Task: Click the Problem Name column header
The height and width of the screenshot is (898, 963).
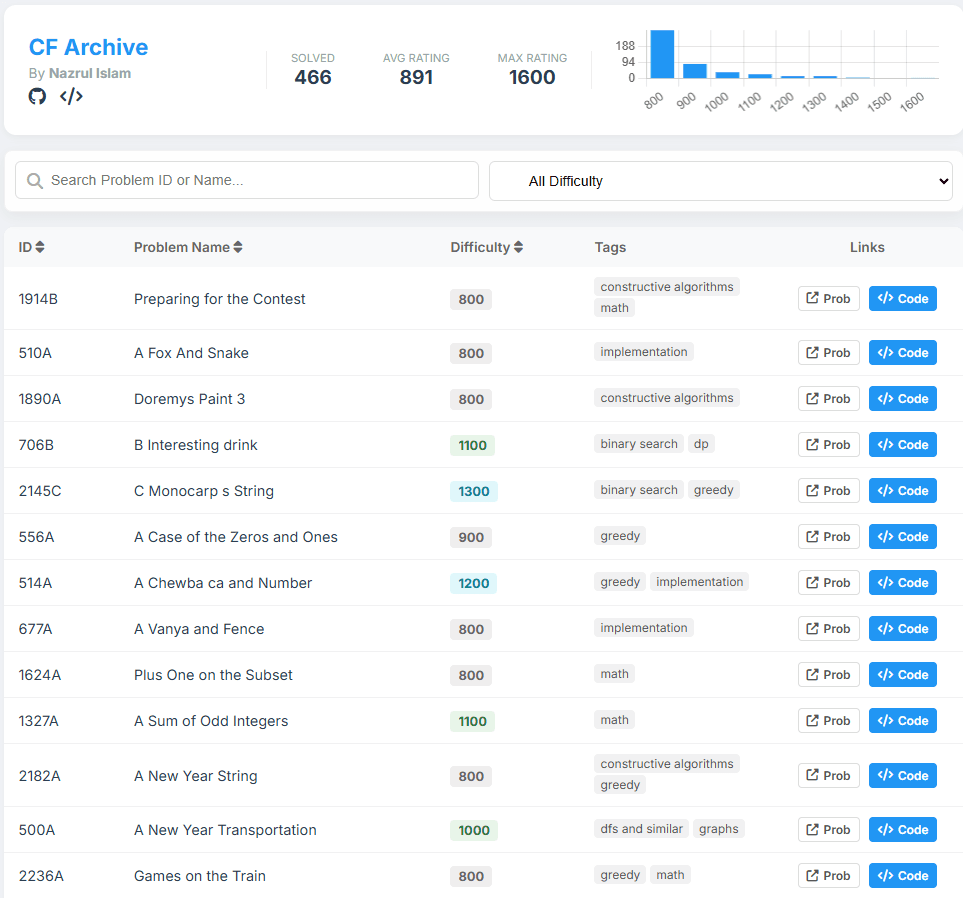Action: (188, 247)
